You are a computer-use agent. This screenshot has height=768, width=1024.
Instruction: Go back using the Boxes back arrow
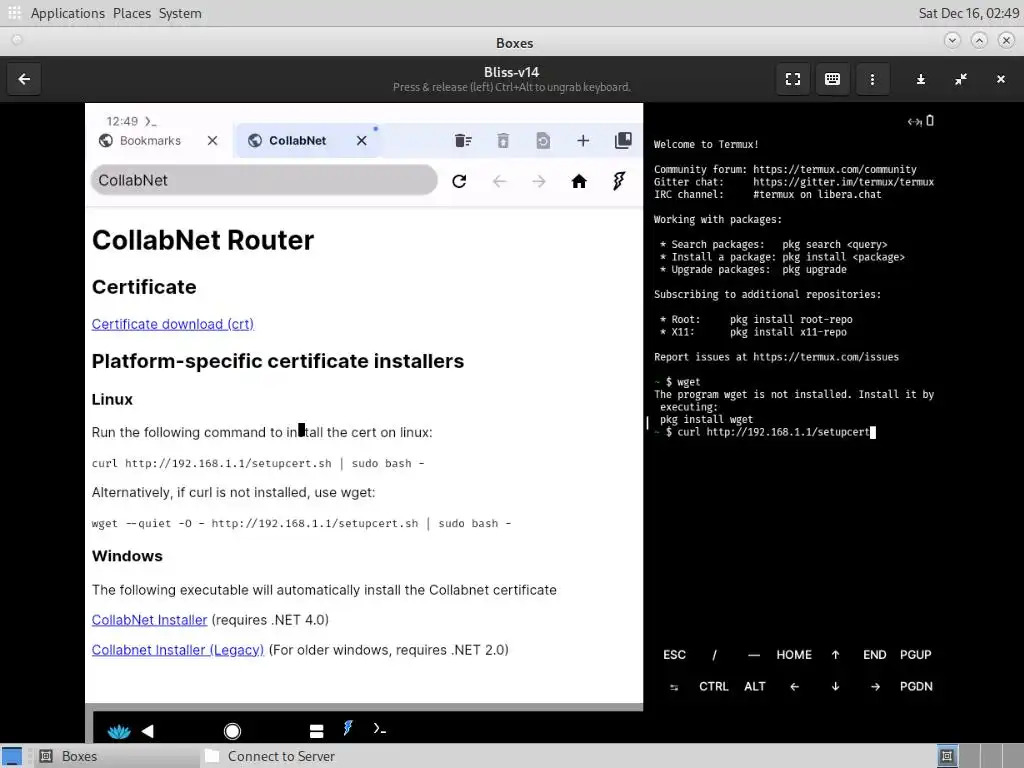(x=24, y=79)
